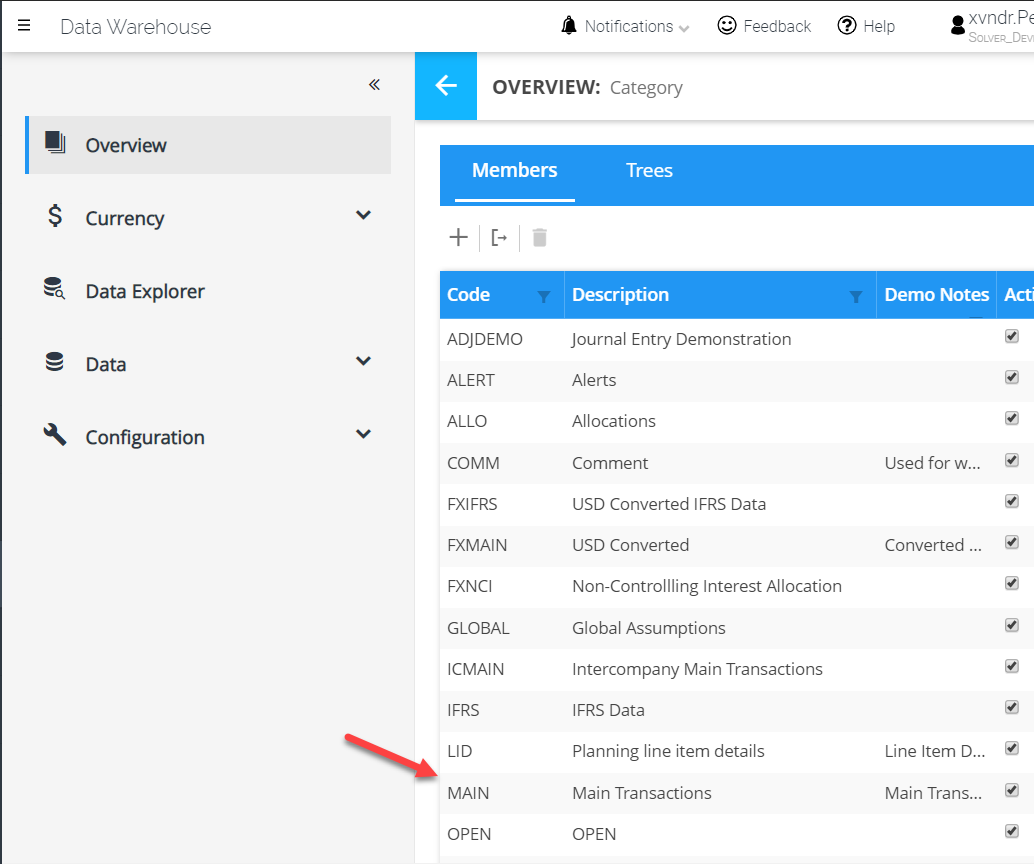
Task: Select the IFRS Data row
Action: click(608, 710)
